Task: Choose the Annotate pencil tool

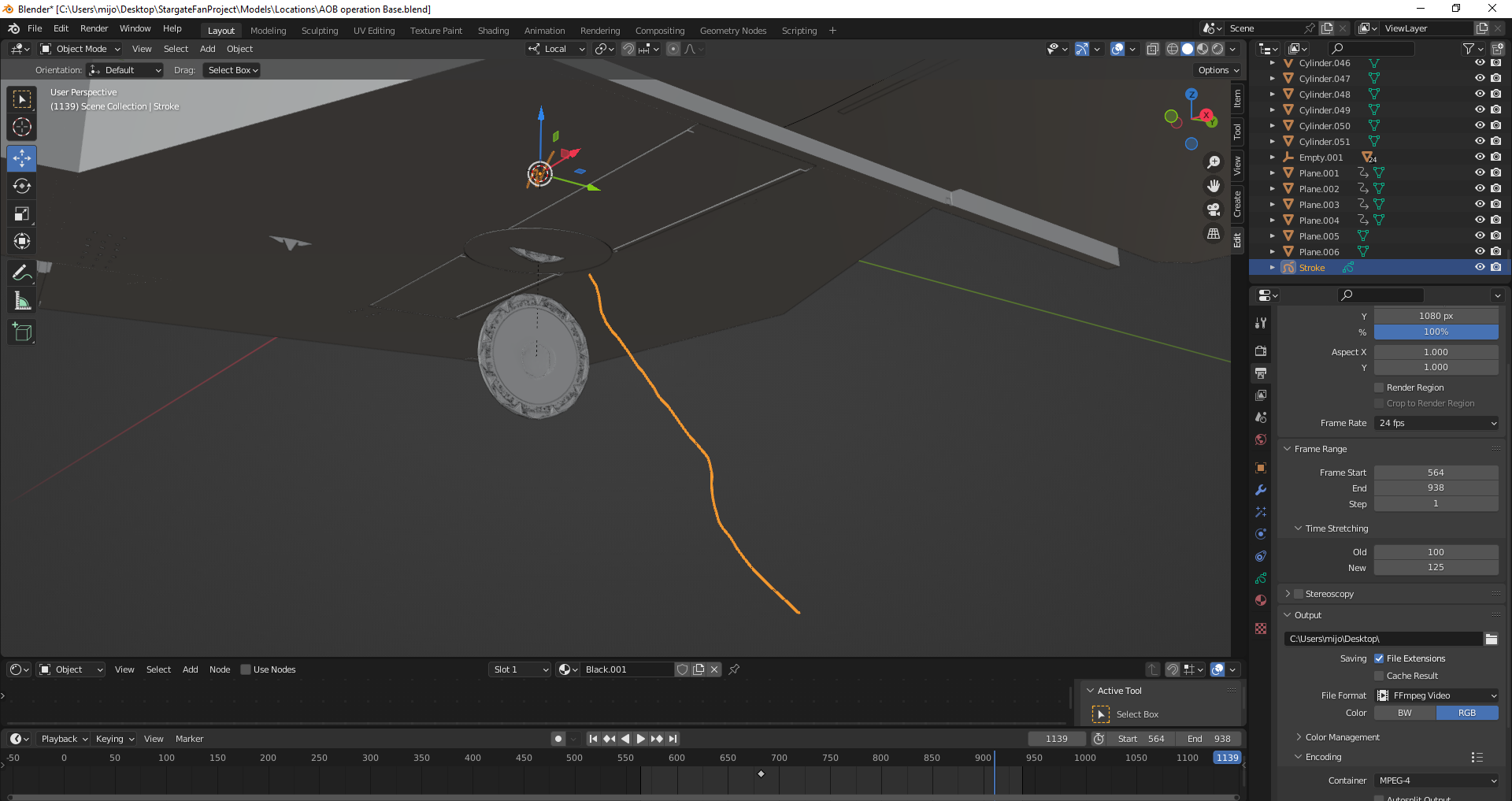Action: (22, 273)
